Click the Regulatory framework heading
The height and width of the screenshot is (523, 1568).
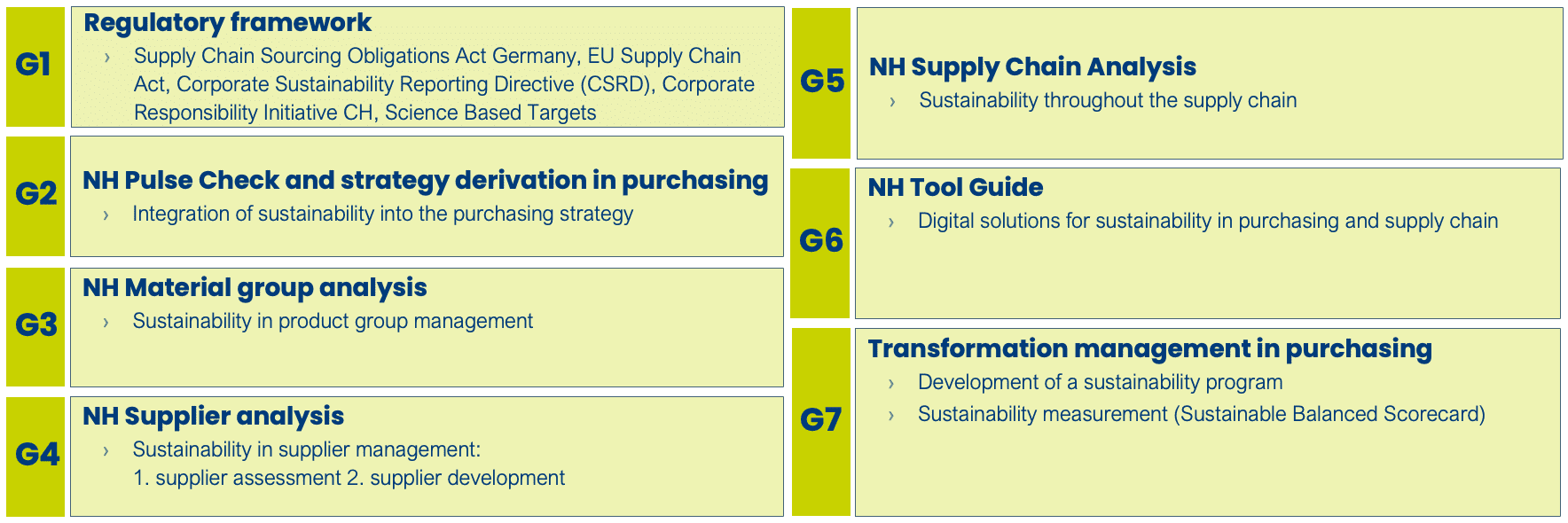point(227,23)
